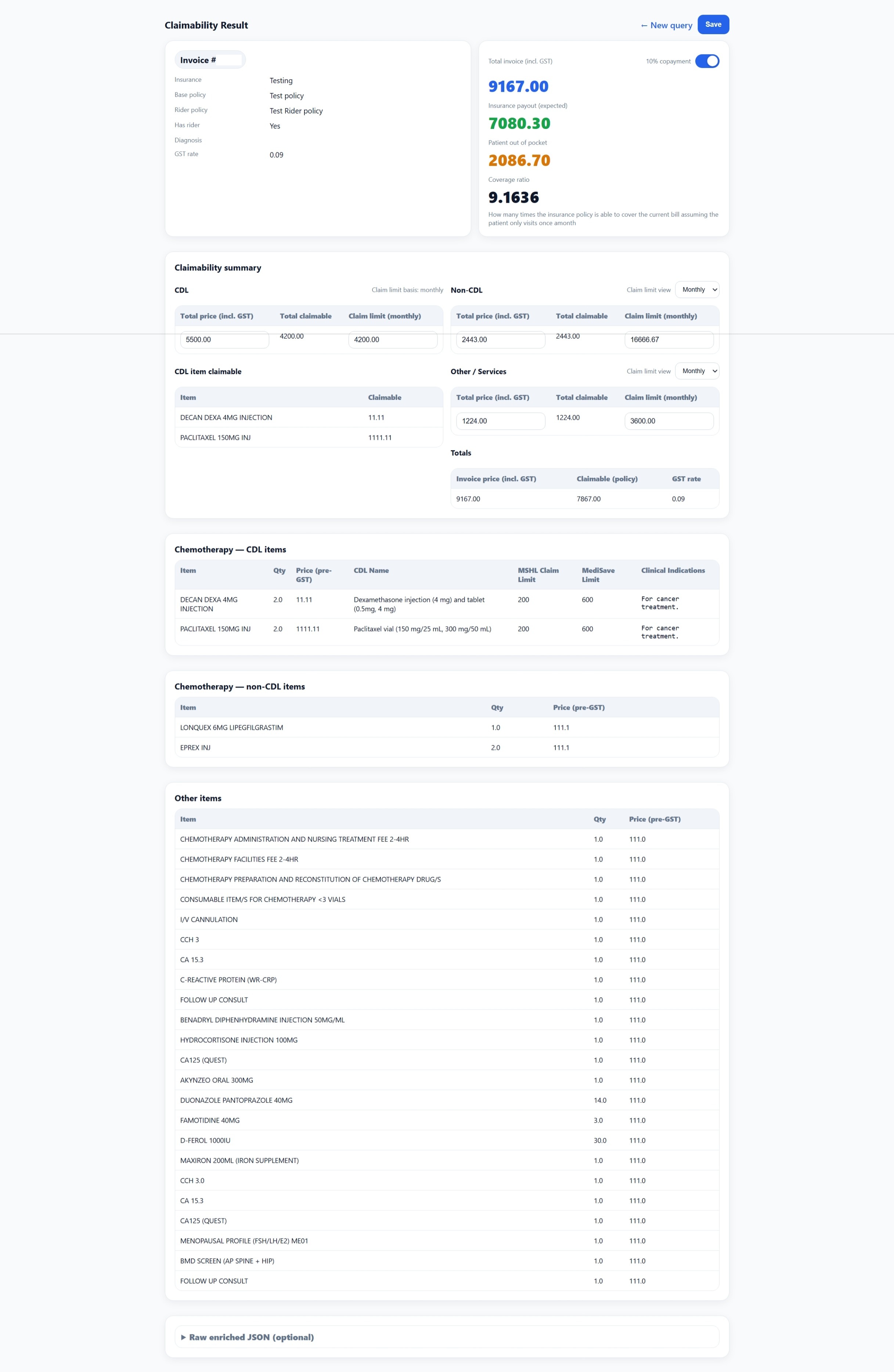
Task: Save the claimability result
Action: pyautogui.click(x=713, y=24)
